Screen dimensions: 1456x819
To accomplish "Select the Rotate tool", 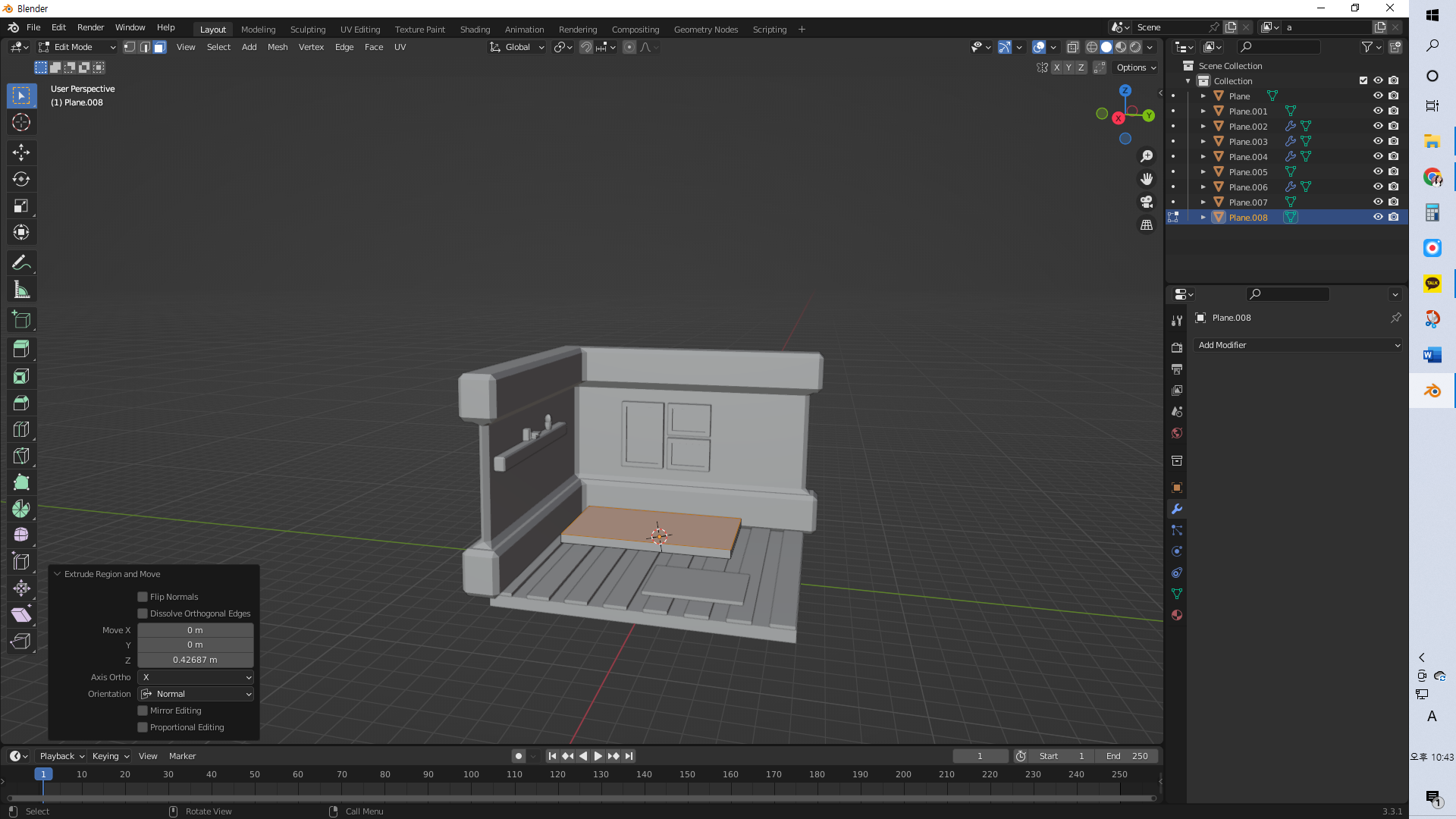I will [x=21, y=179].
